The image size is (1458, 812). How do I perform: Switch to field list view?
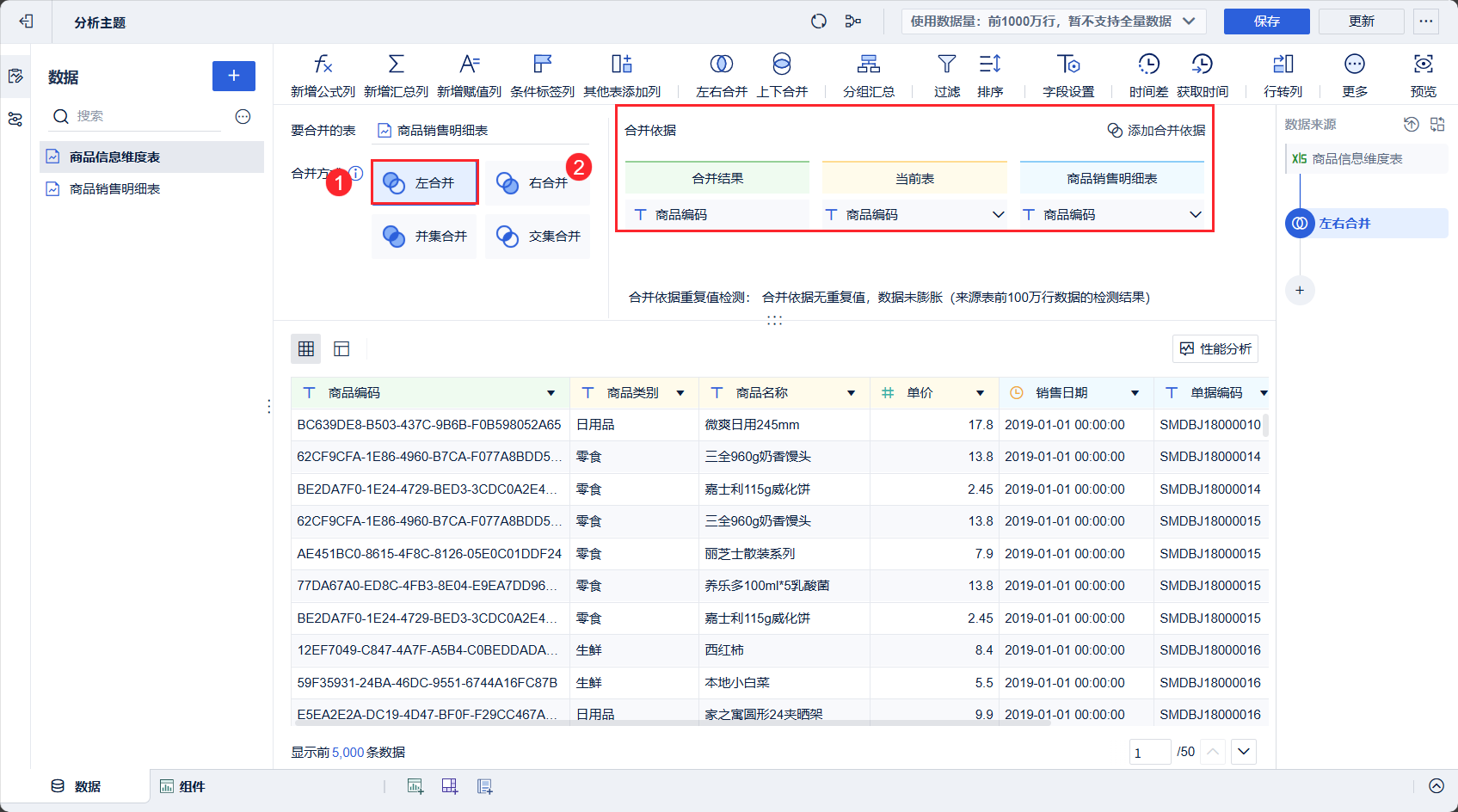click(x=341, y=348)
